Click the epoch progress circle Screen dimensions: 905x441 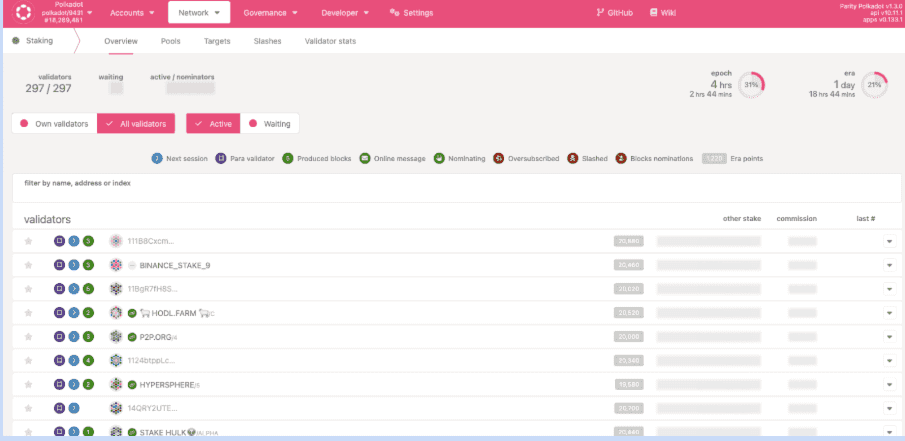pos(752,85)
